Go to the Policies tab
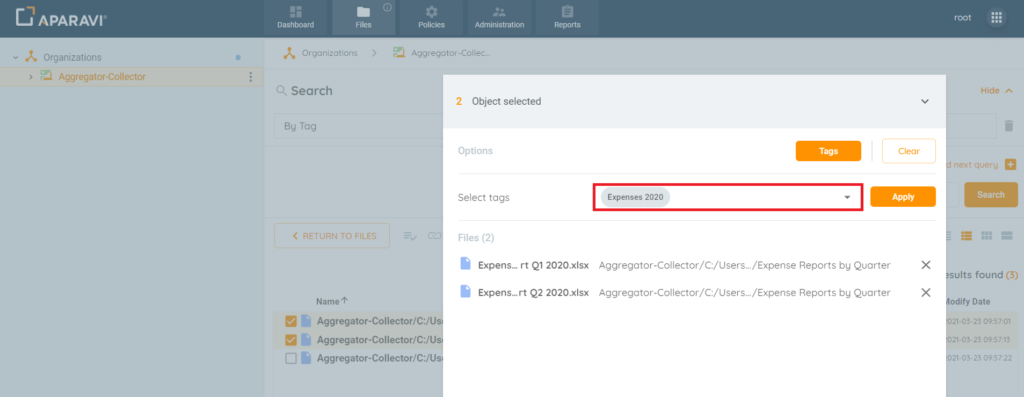Screen dimensions: 1024x397 [432, 18]
